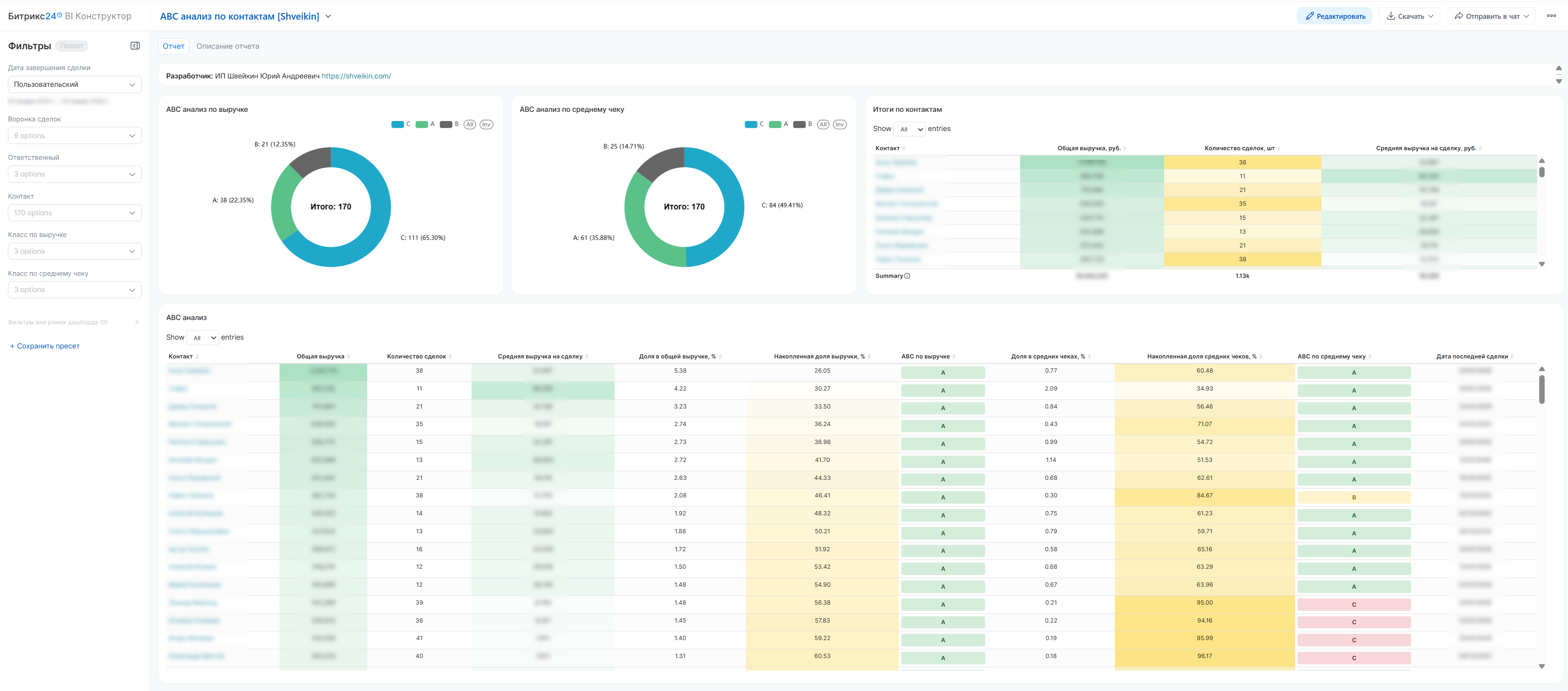Select the Отчет tab
Viewport: 1568px width, 691px height.
tap(173, 46)
